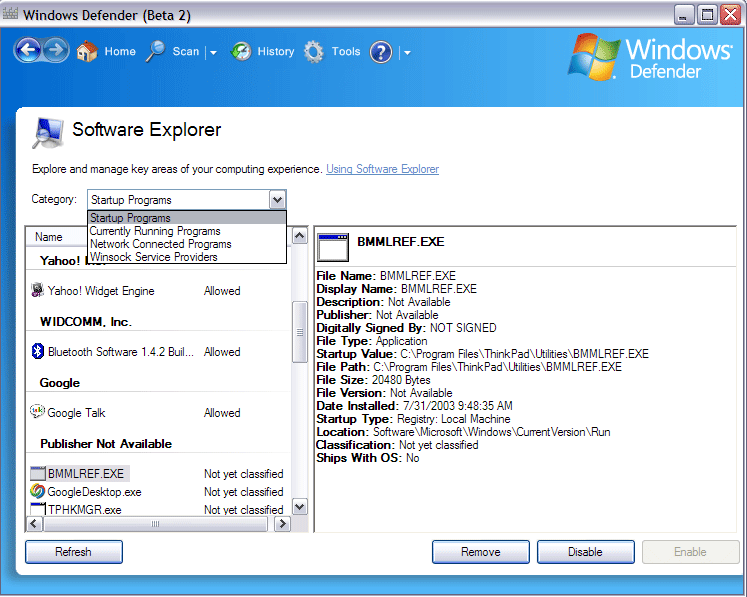Click the horizontal scrollbar thumb
This screenshot has width=747, height=597.
point(155,524)
